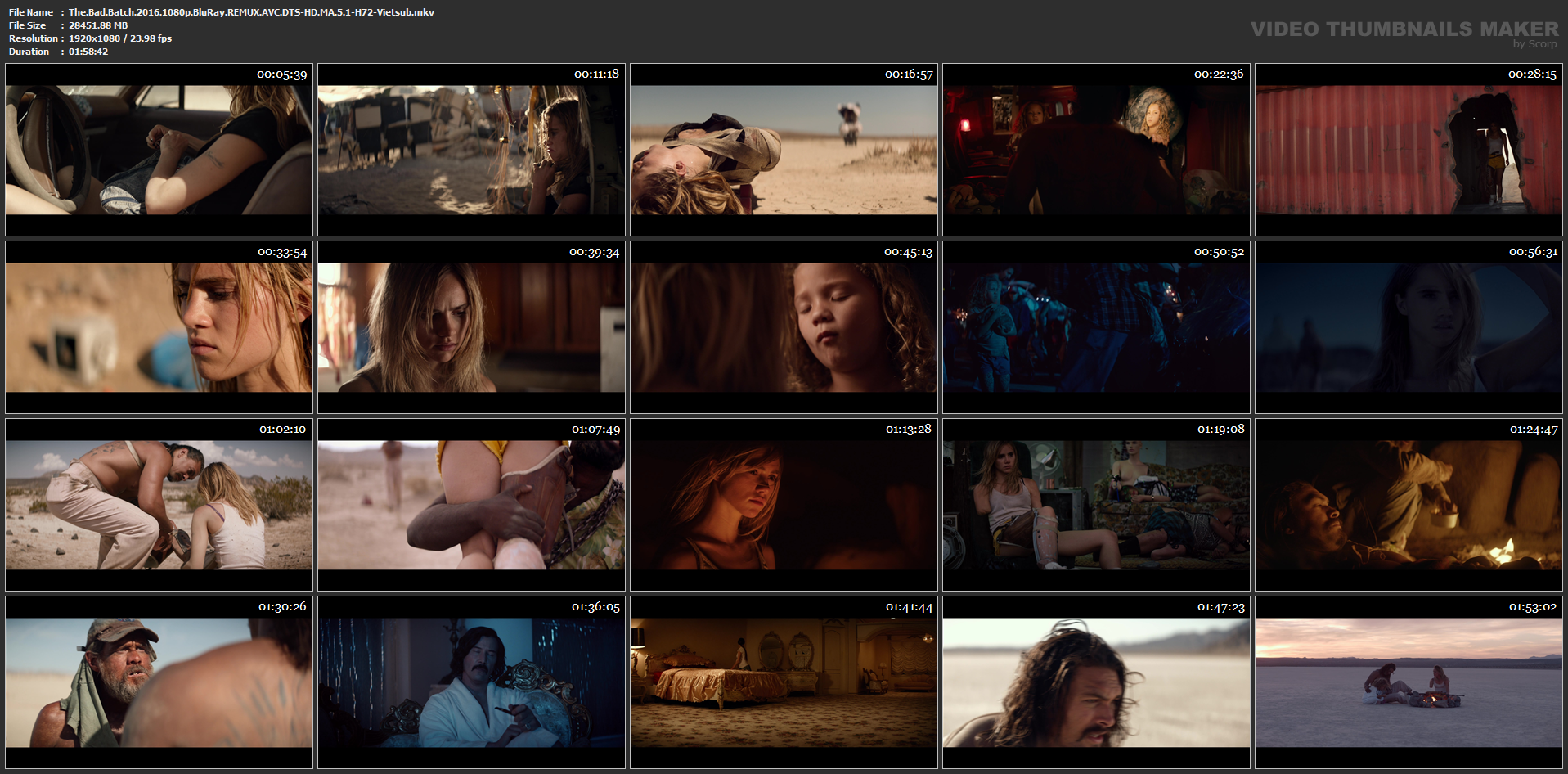1568x774 pixels.
Task: Click the sunset desert frame 01:53:02
Action: [x=1409, y=682]
